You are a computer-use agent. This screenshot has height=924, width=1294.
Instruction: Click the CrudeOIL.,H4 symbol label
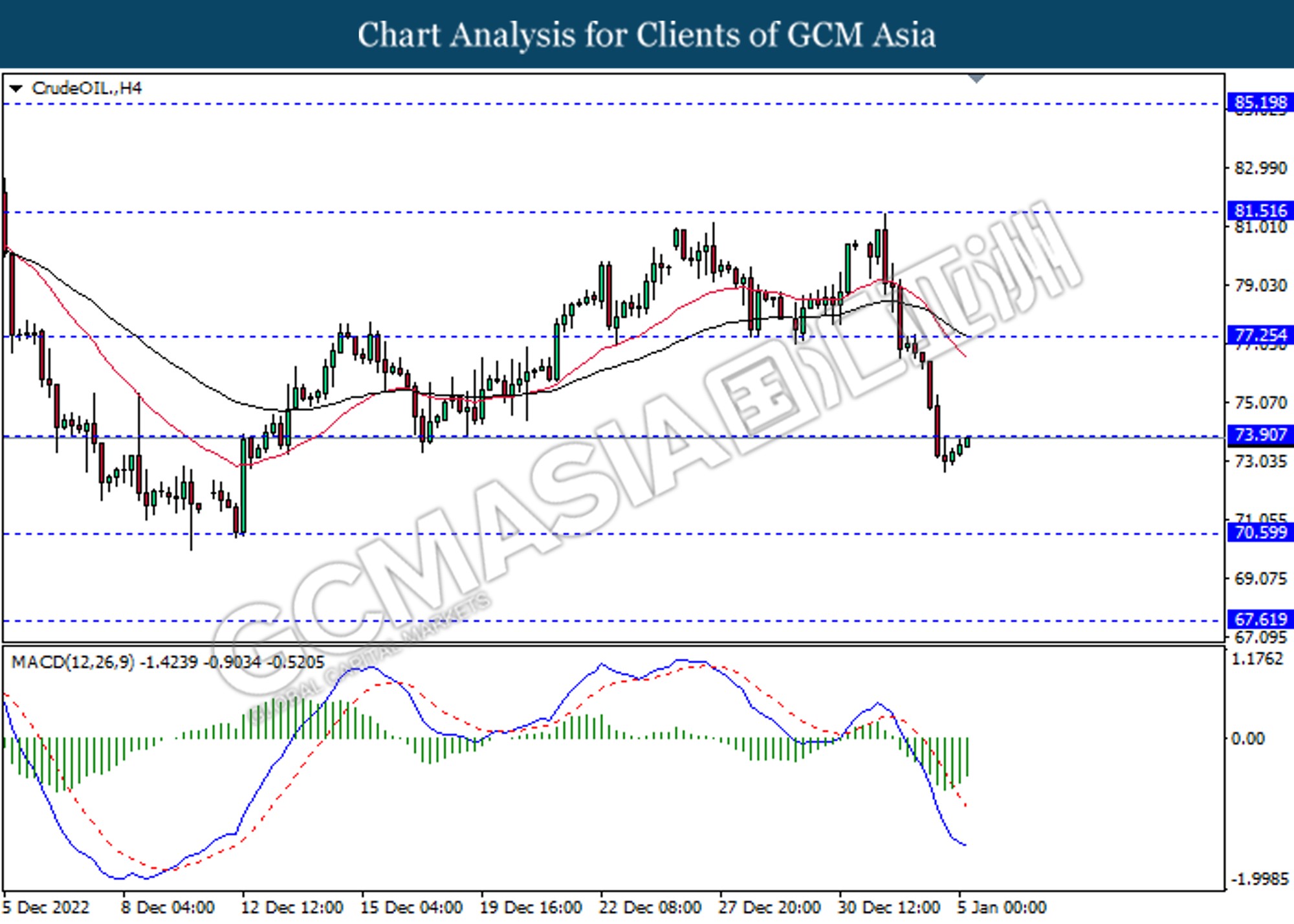coord(87,88)
